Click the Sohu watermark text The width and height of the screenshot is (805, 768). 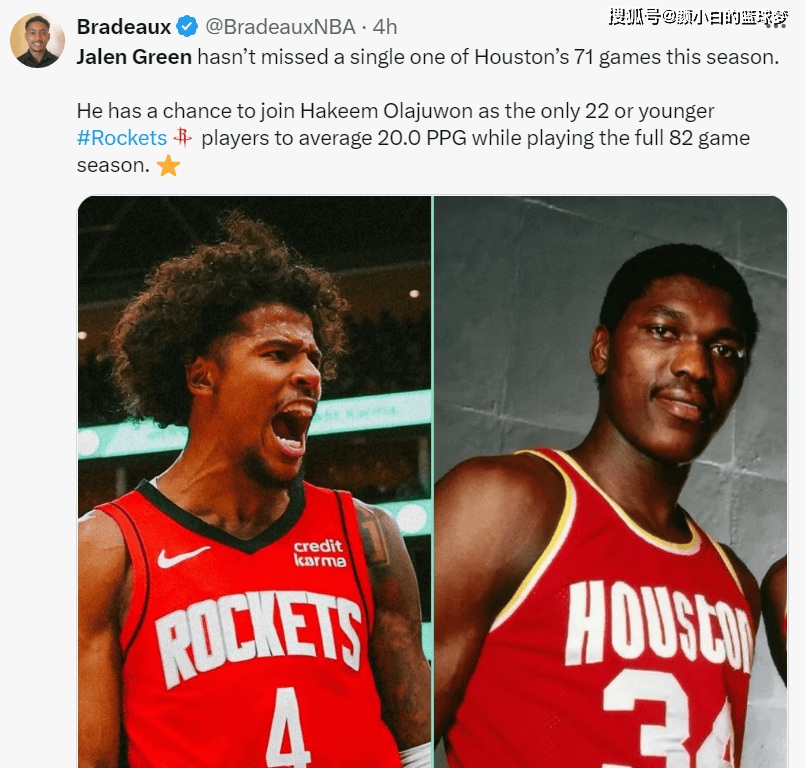pyautogui.click(x=698, y=17)
